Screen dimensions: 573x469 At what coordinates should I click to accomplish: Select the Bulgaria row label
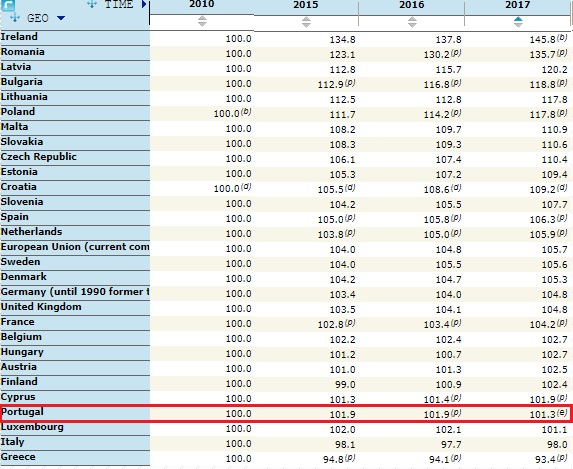22,82
